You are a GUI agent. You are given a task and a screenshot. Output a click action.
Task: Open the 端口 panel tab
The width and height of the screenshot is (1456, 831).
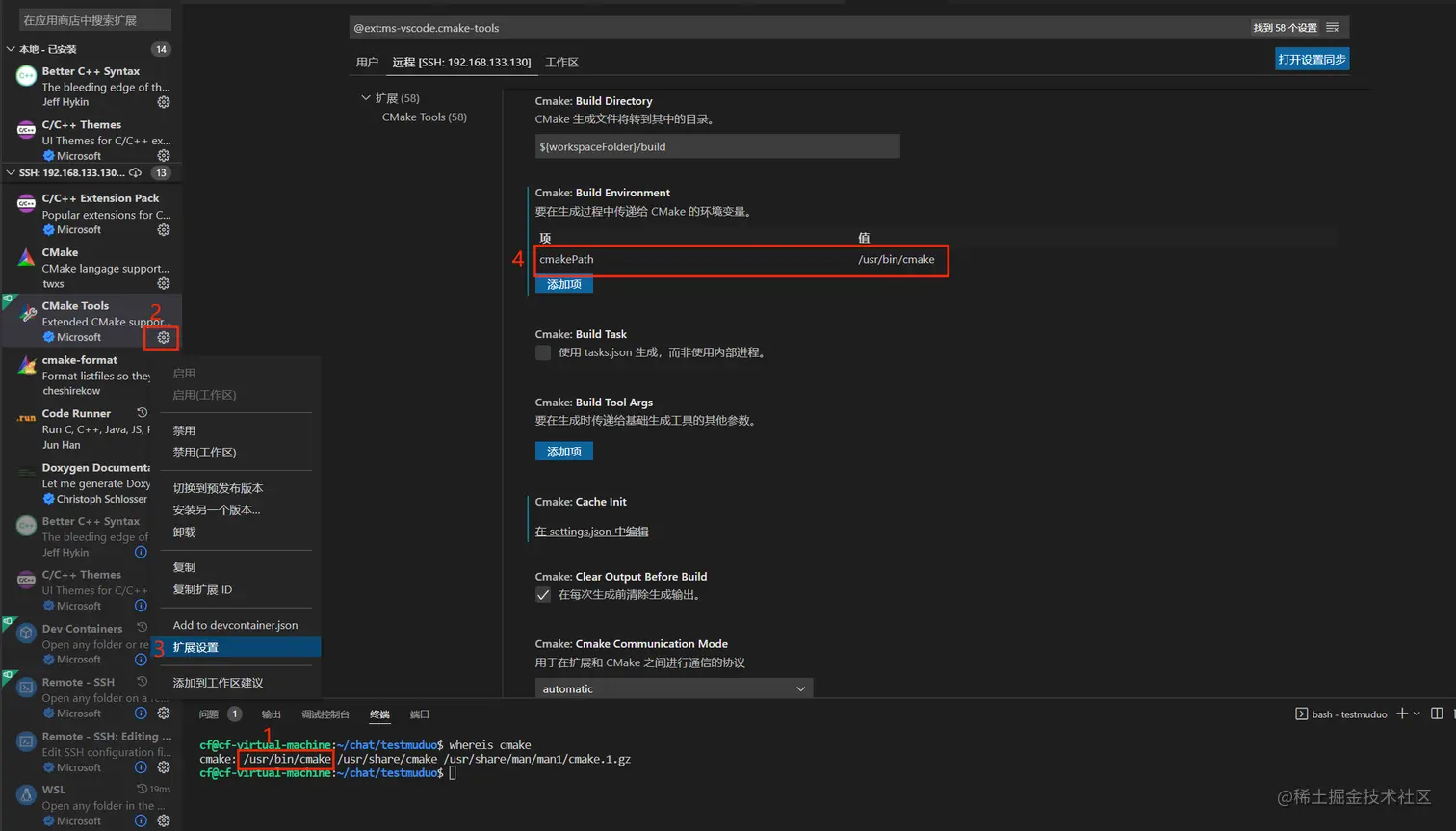[420, 714]
